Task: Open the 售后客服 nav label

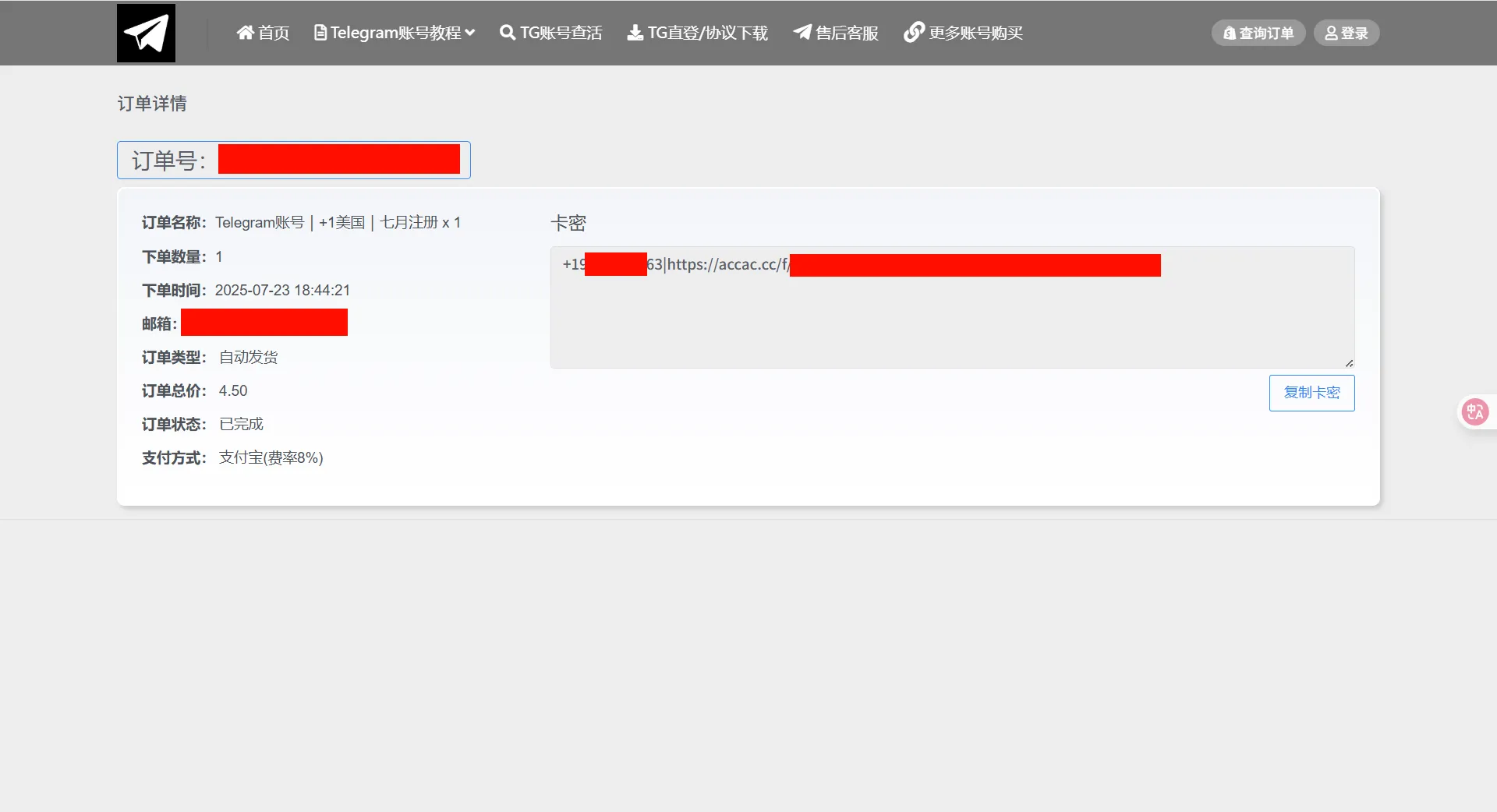Action: click(x=848, y=33)
